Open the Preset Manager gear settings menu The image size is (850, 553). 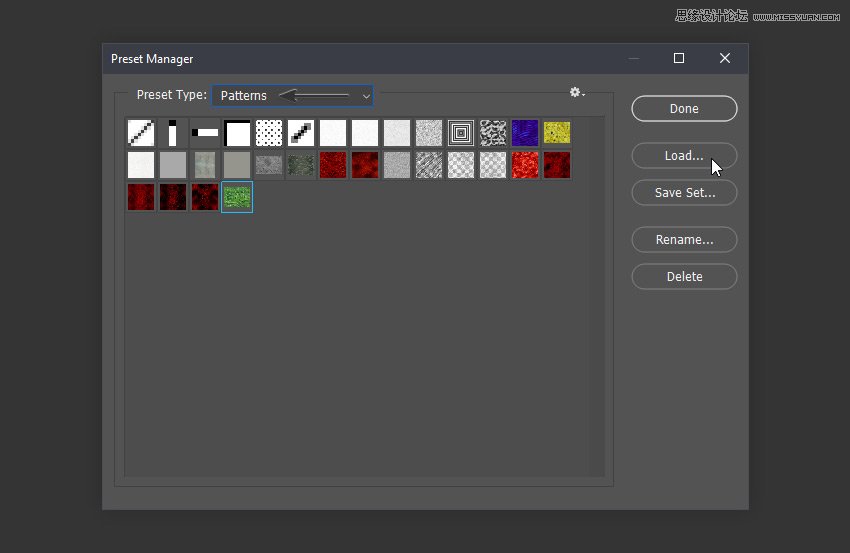(x=576, y=93)
